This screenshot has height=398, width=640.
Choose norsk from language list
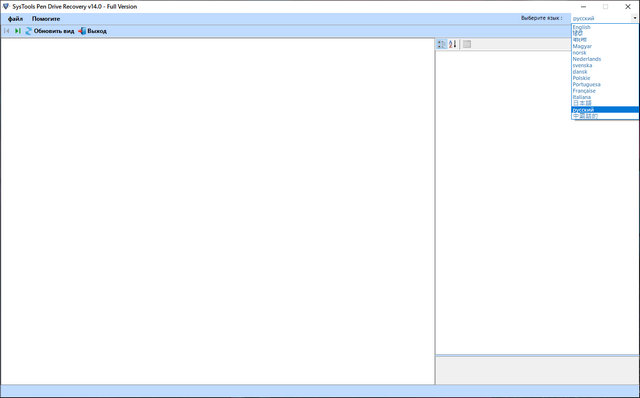pyautogui.click(x=605, y=53)
